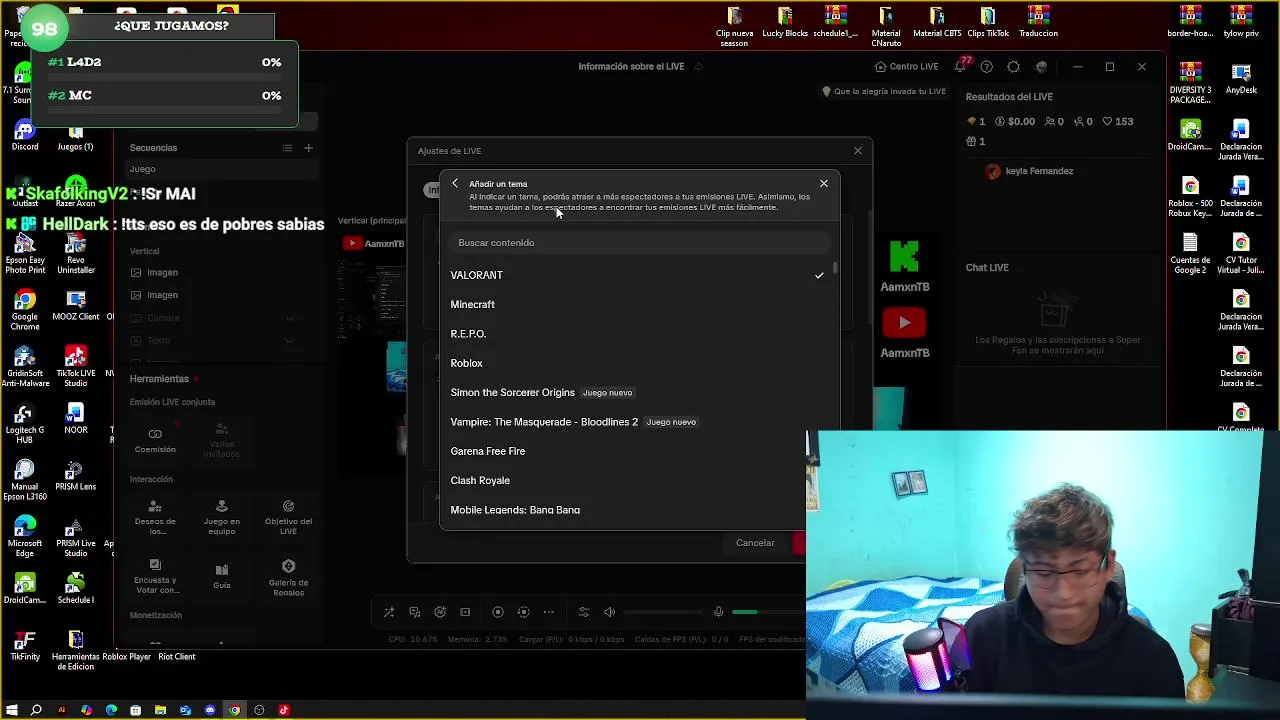This screenshot has width=1280, height=720.
Task: Select the Juego sequence
Action: (x=220, y=169)
